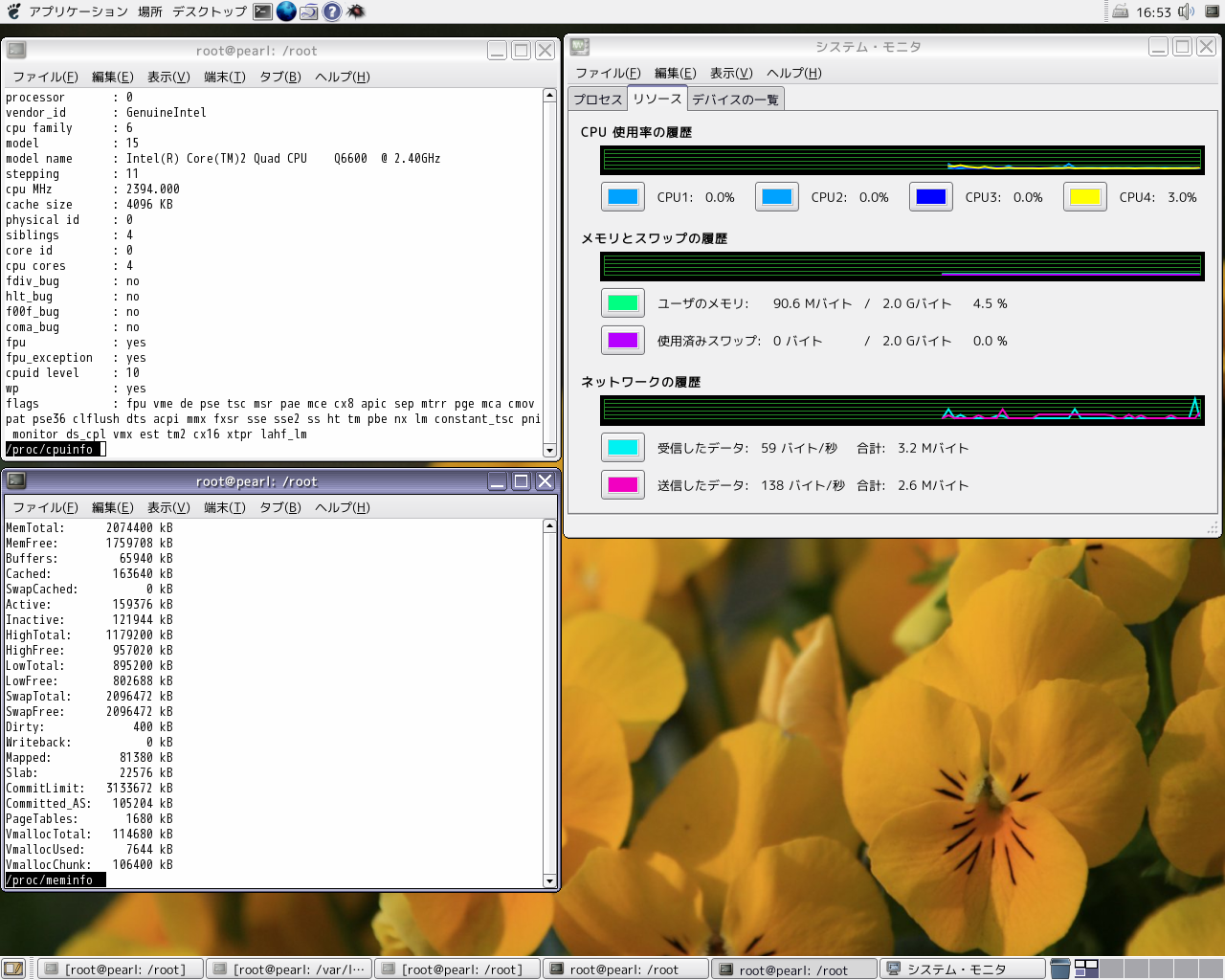The height and width of the screenshot is (980, 1225).
Task: Click the help question mark launcher
Action: click(332, 11)
